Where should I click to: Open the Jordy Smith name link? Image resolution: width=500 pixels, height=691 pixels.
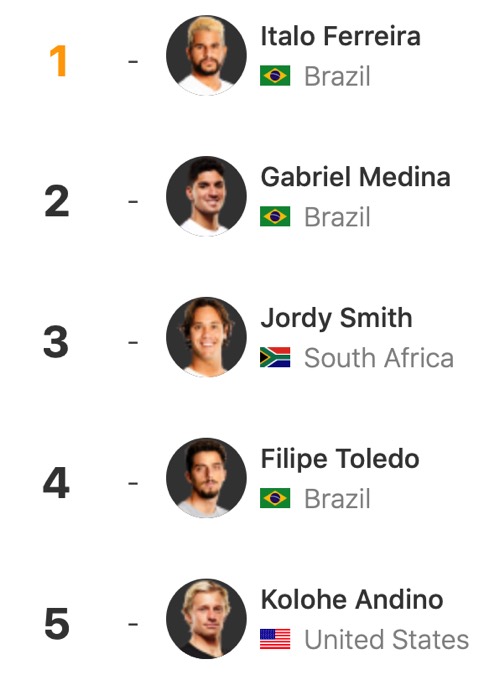337,319
